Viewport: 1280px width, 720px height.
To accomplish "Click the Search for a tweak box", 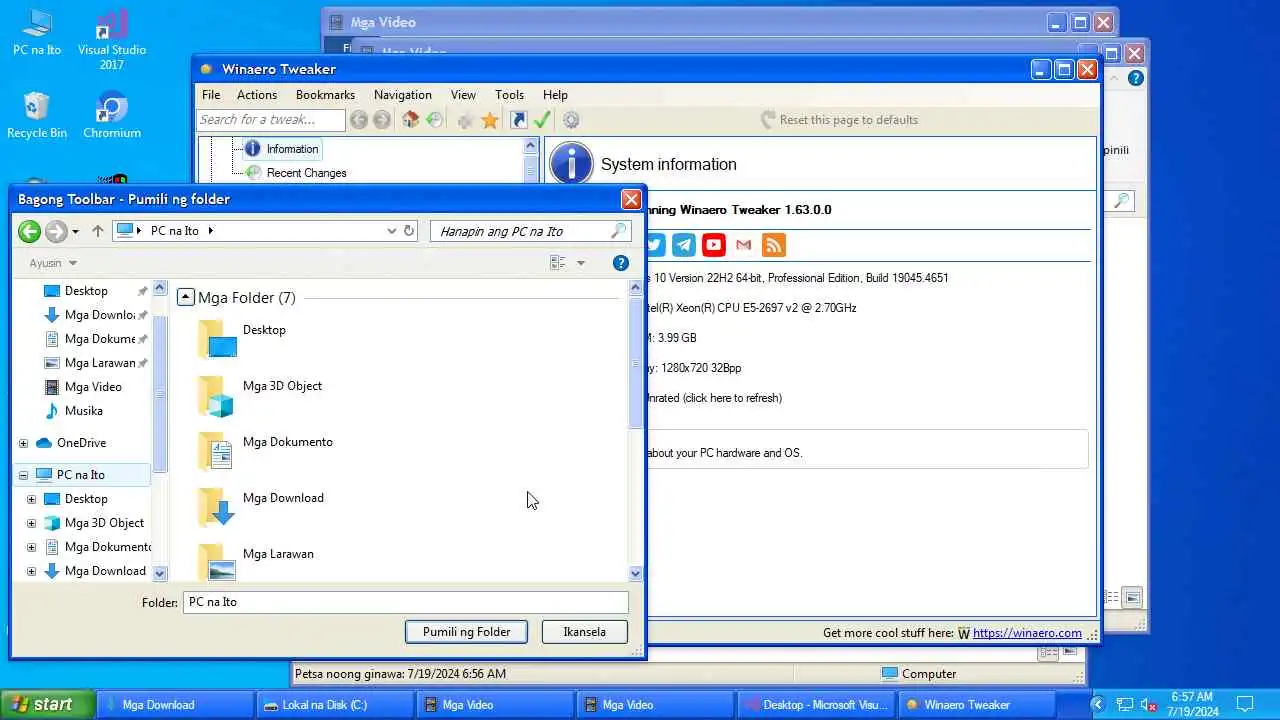I will [x=270, y=120].
